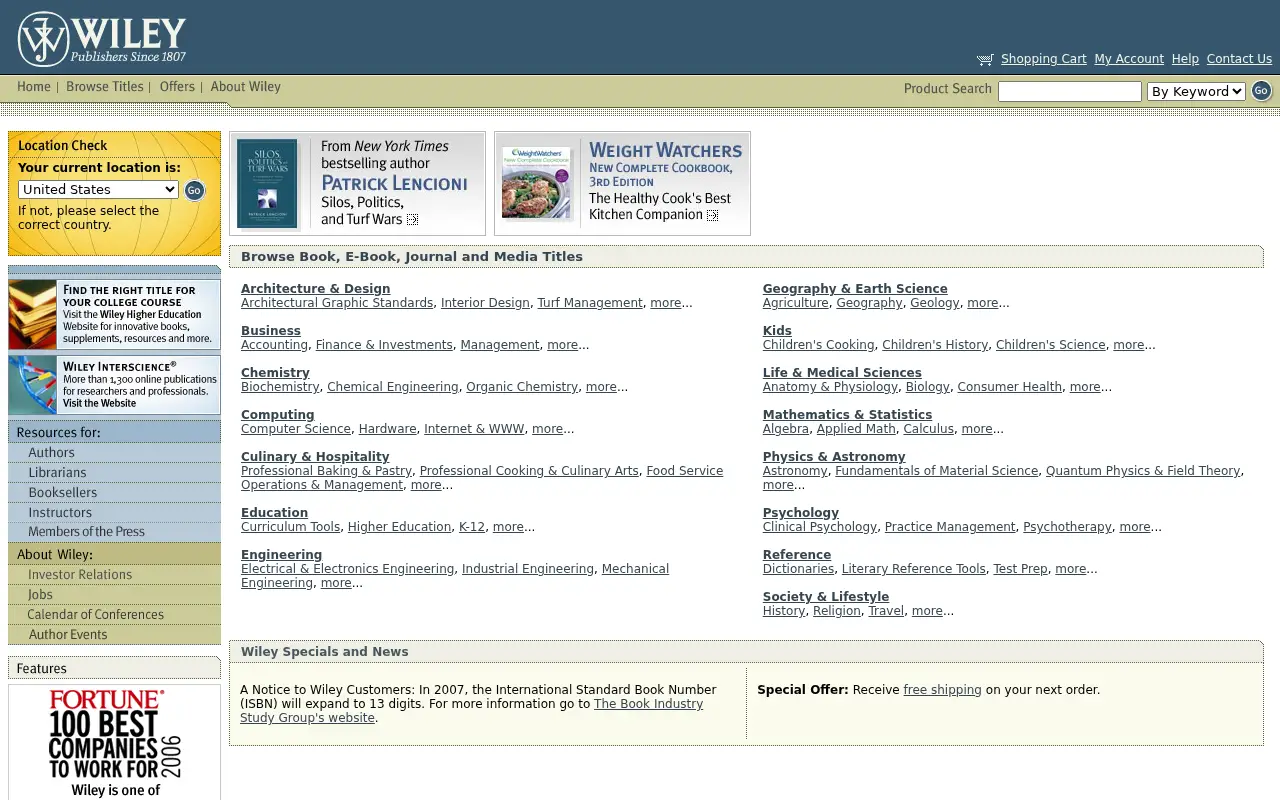The height and width of the screenshot is (800, 1280).
Task: Open the Wiley Higher Education banner
Action: click(114, 314)
